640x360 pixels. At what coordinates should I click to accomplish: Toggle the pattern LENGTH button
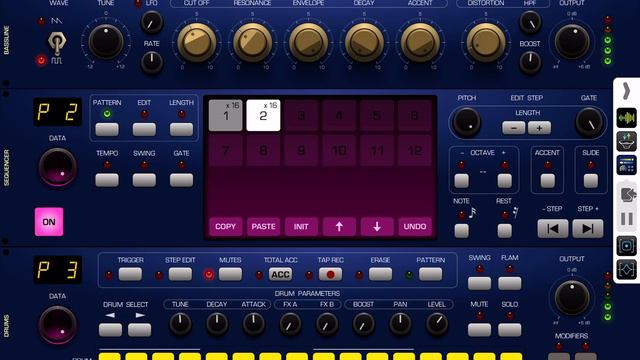click(181, 129)
